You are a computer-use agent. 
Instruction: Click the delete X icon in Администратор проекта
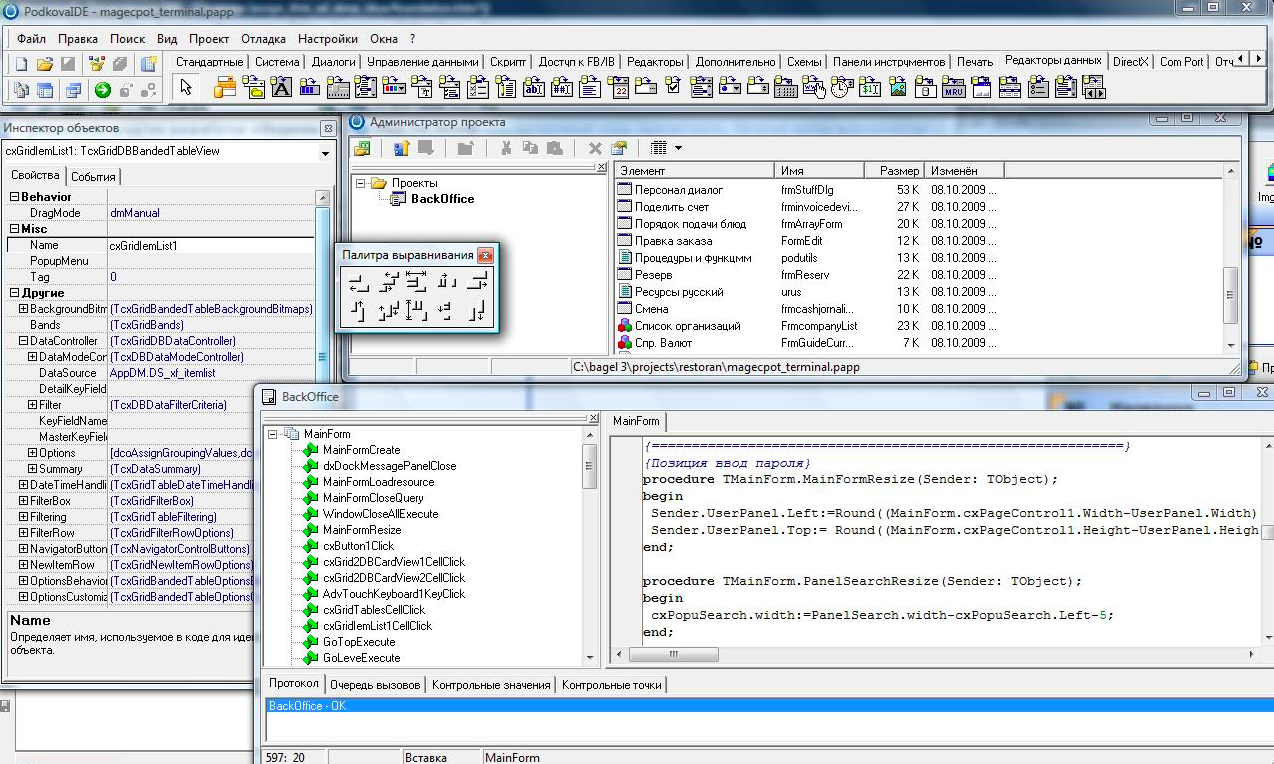pos(595,148)
